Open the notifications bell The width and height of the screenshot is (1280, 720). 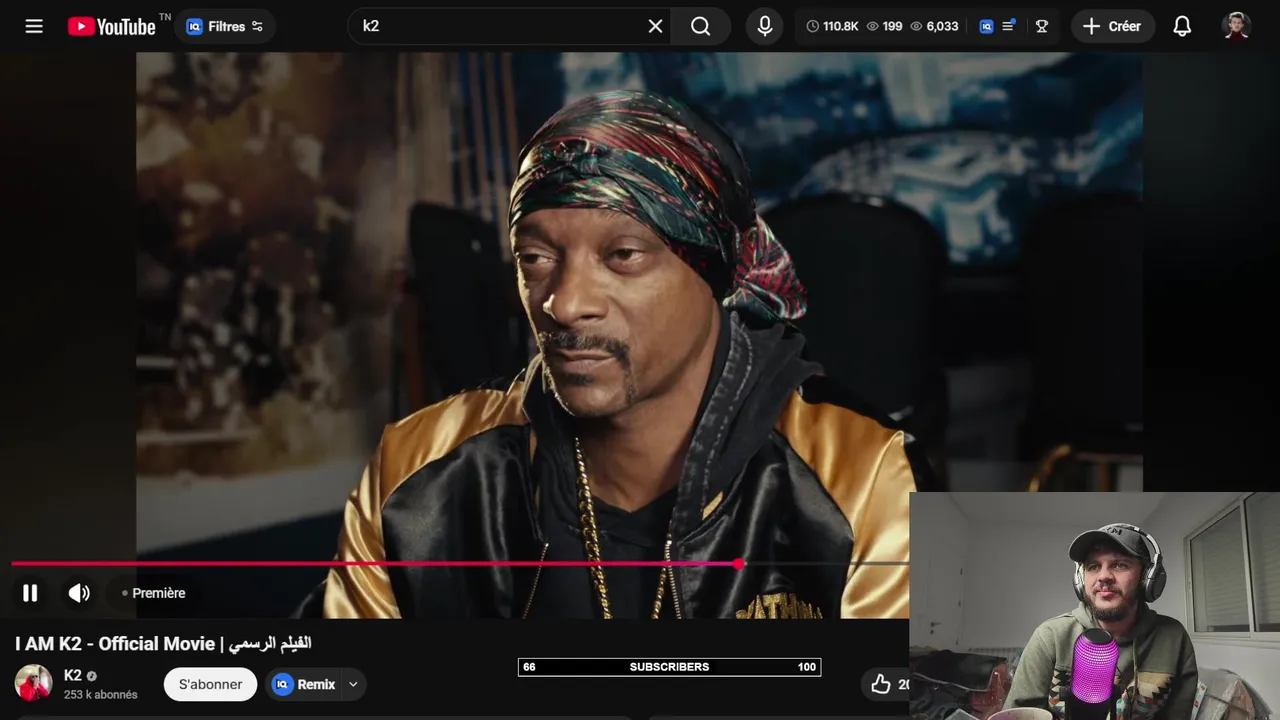[1182, 26]
